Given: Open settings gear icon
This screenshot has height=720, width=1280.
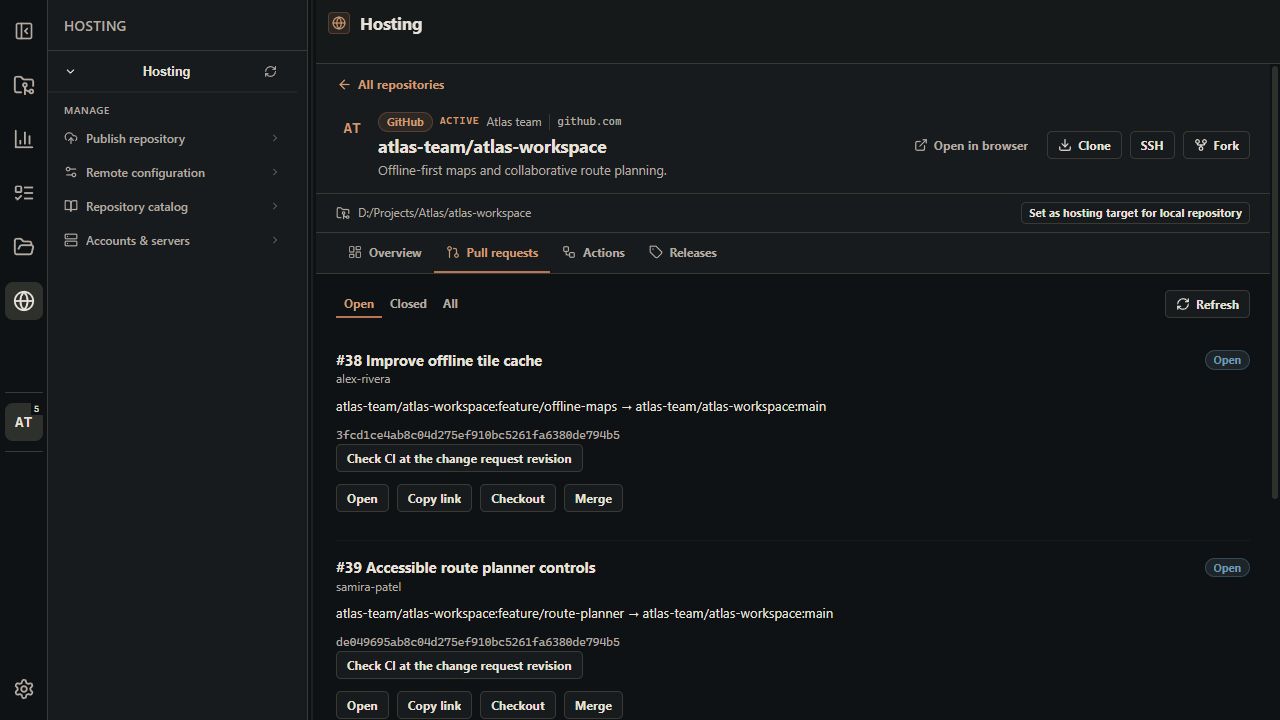Looking at the screenshot, I should point(24,689).
